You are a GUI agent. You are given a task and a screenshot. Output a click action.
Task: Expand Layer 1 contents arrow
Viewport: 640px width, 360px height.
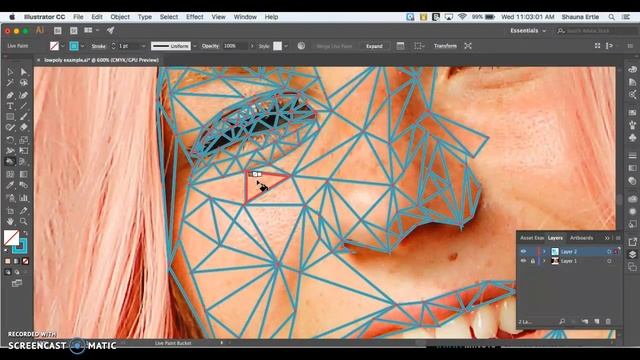point(544,261)
